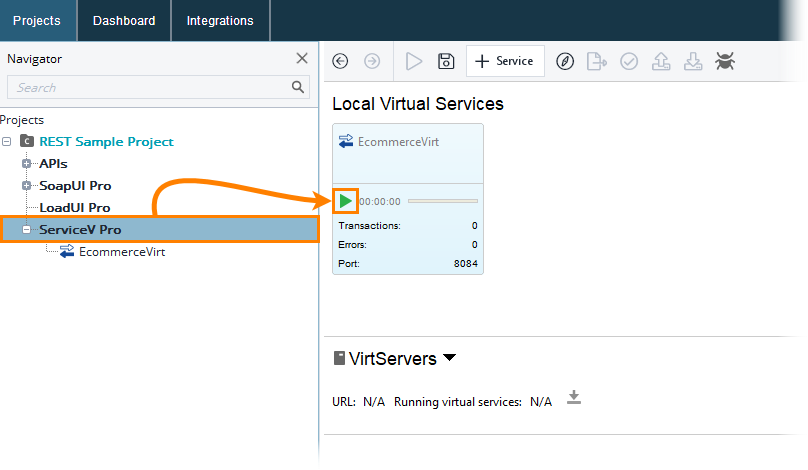808x470 pixels.
Task: Click the Errors count value
Action: point(475,245)
